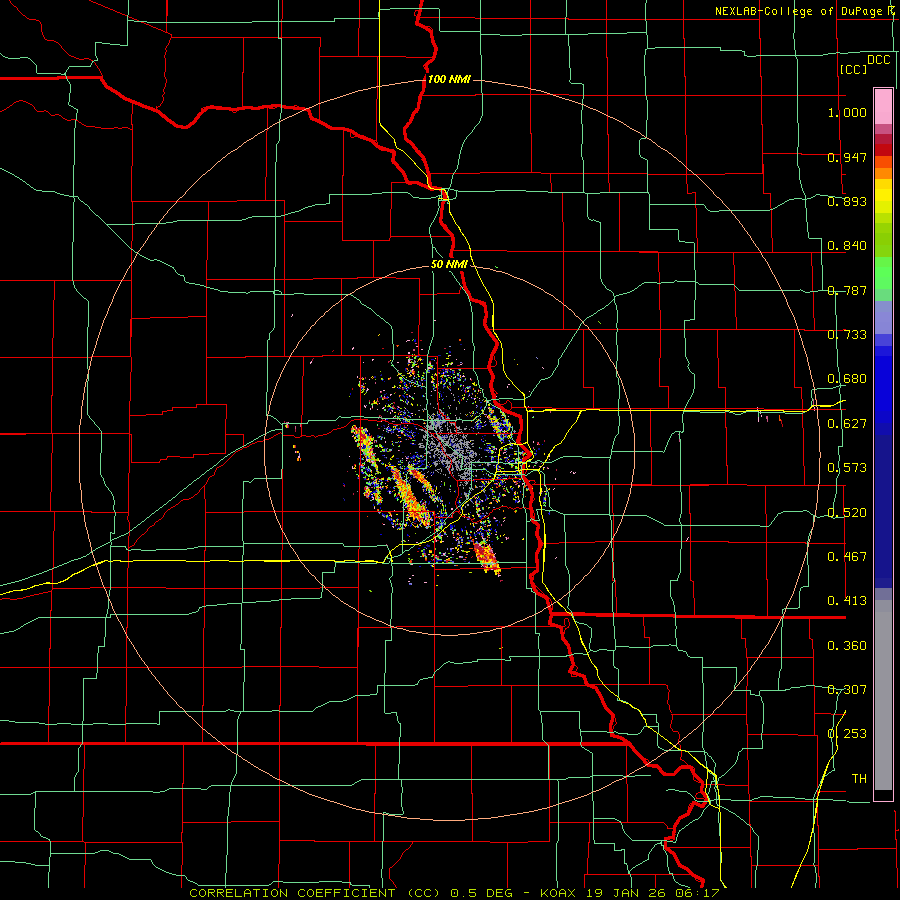Click the TH threshold label
The width and height of the screenshot is (900, 900).
[x=859, y=779]
